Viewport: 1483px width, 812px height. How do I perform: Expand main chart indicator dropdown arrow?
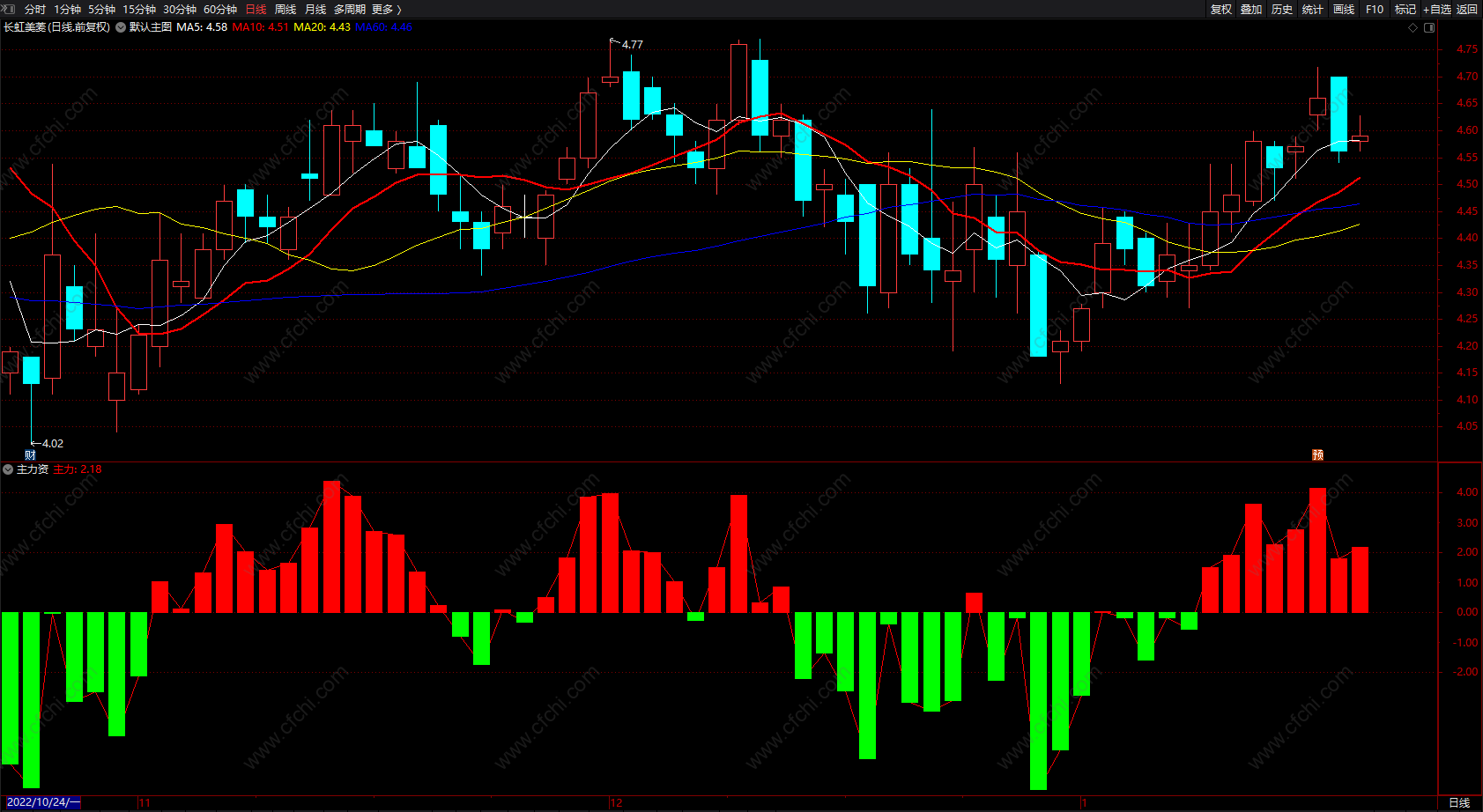point(121,27)
